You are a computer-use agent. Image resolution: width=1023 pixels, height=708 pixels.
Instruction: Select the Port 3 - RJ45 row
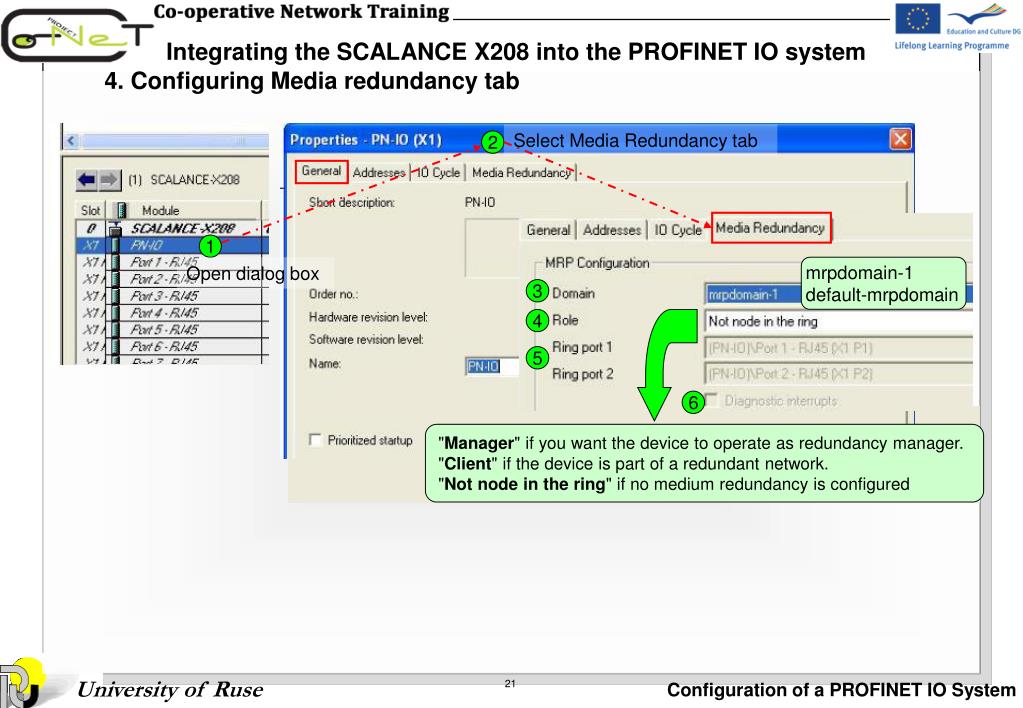(172, 296)
